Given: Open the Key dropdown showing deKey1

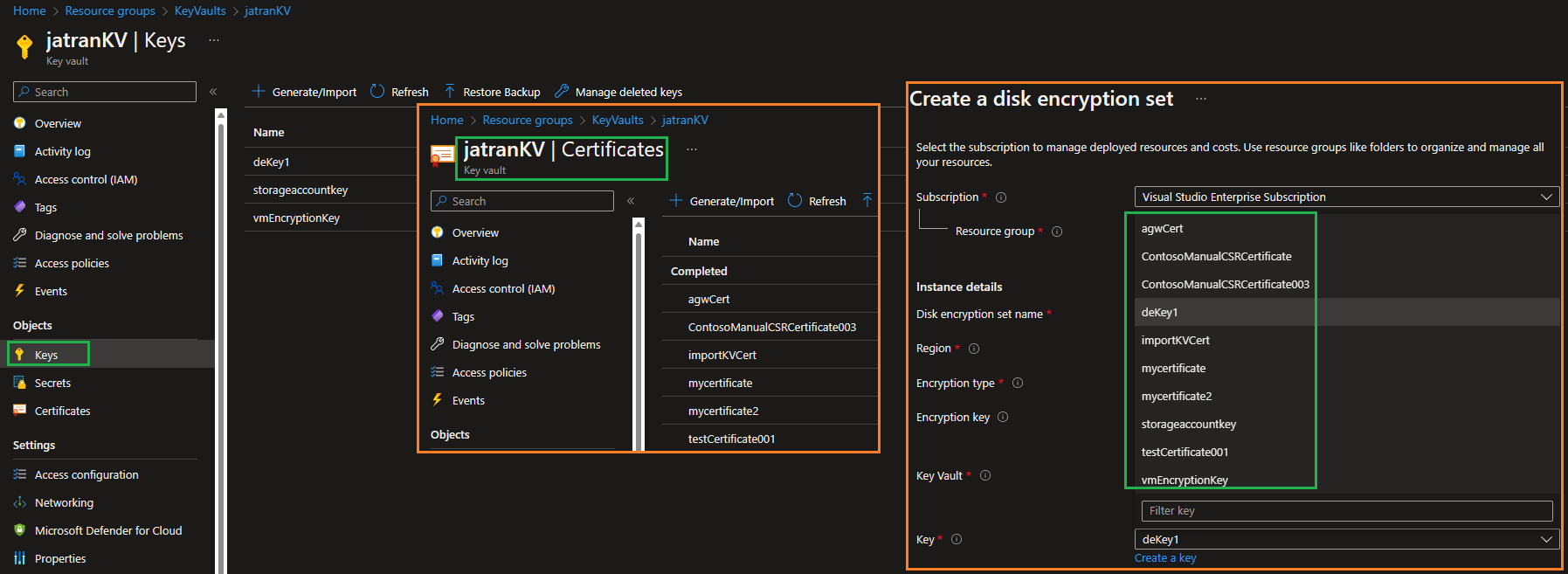Looking at the screenshot, I should coord(1346,539).
